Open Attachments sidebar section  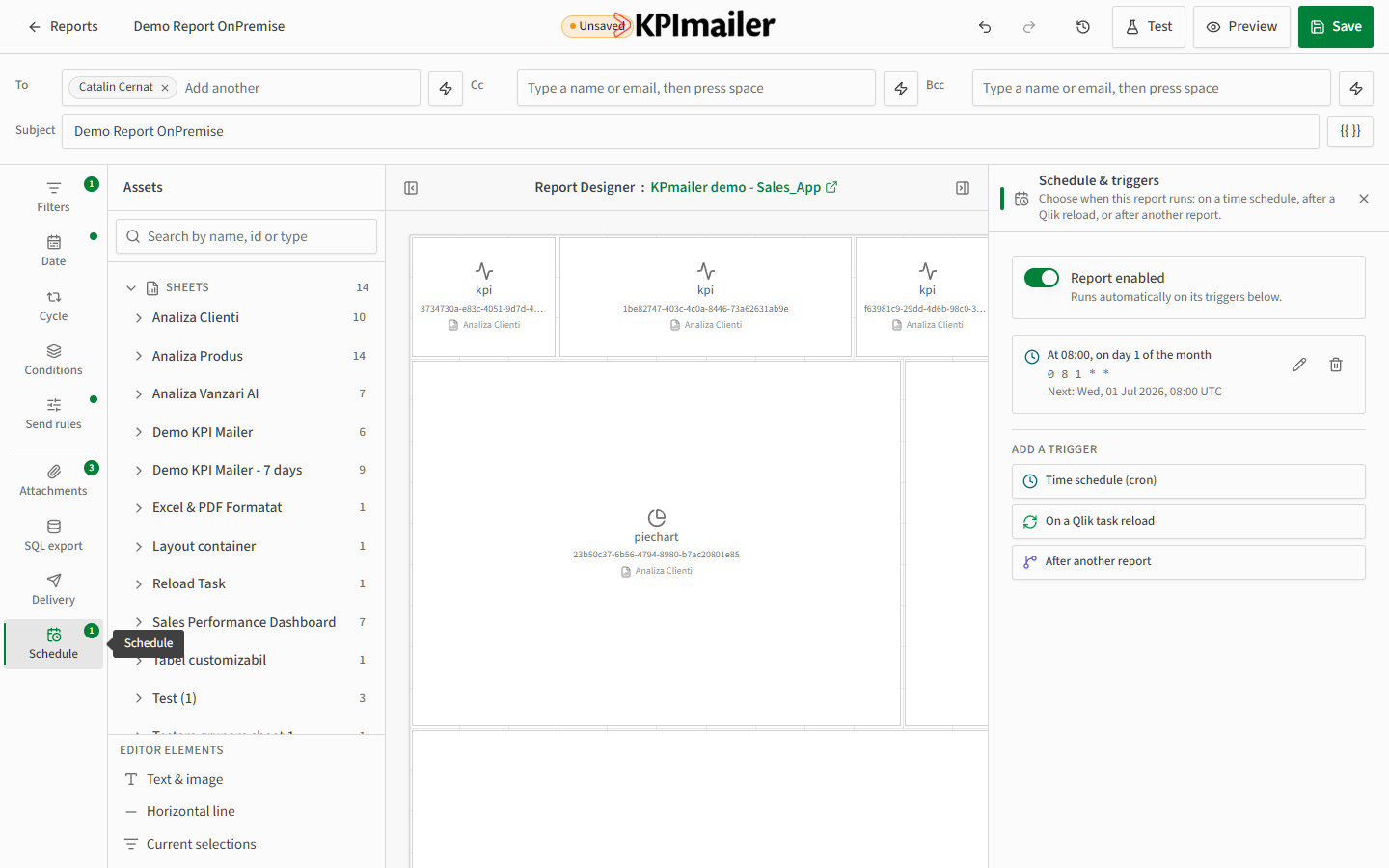click(x=54, y=480)
